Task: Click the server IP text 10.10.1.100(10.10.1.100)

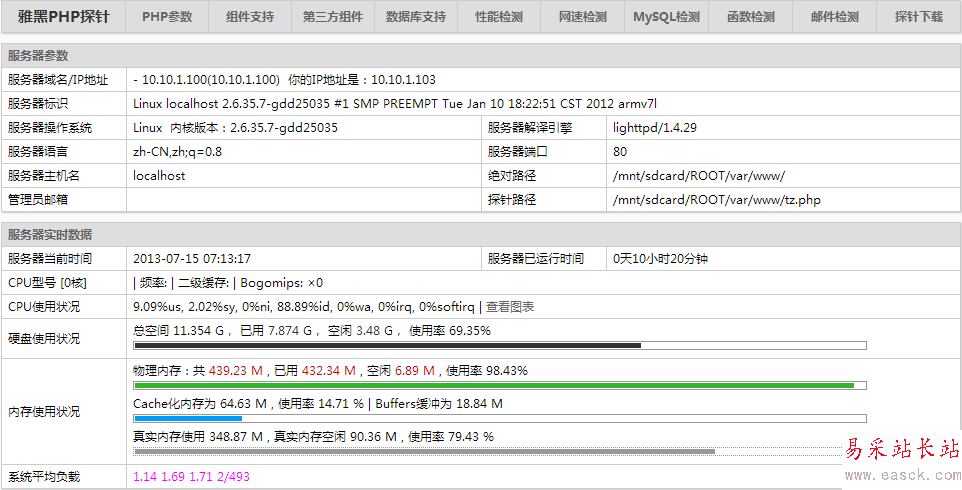Action: coord(211,80)
